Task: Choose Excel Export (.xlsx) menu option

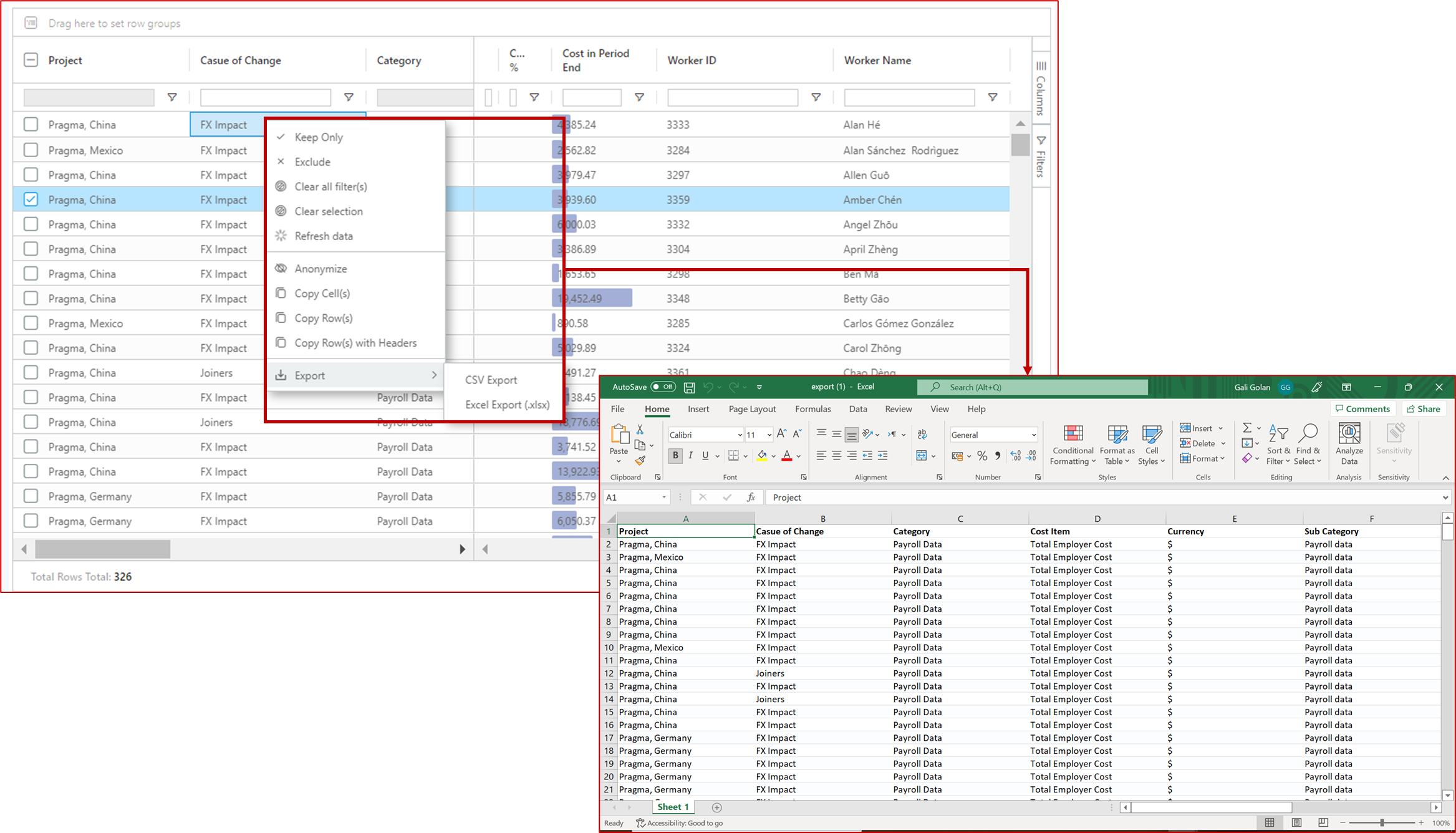Action: [507, 405]
